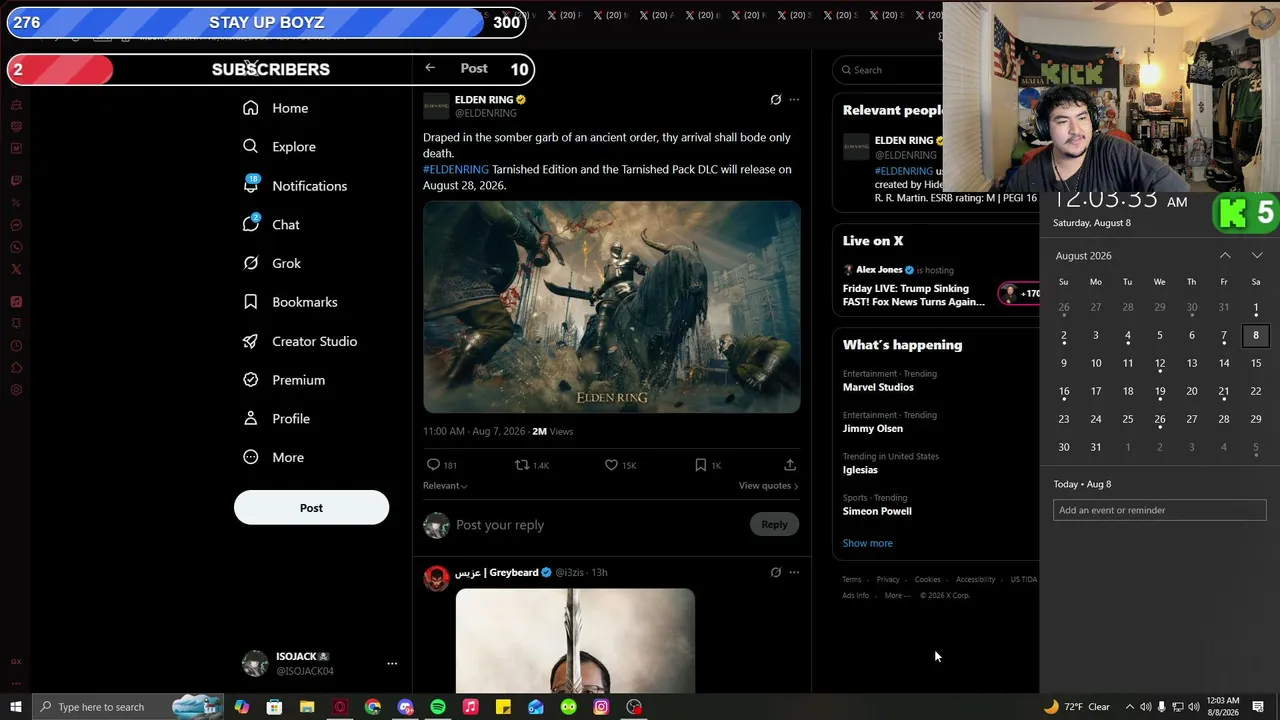Open the Windows notification center icon
Viewport: 1280px width, 720px height.
[1258, 707]
